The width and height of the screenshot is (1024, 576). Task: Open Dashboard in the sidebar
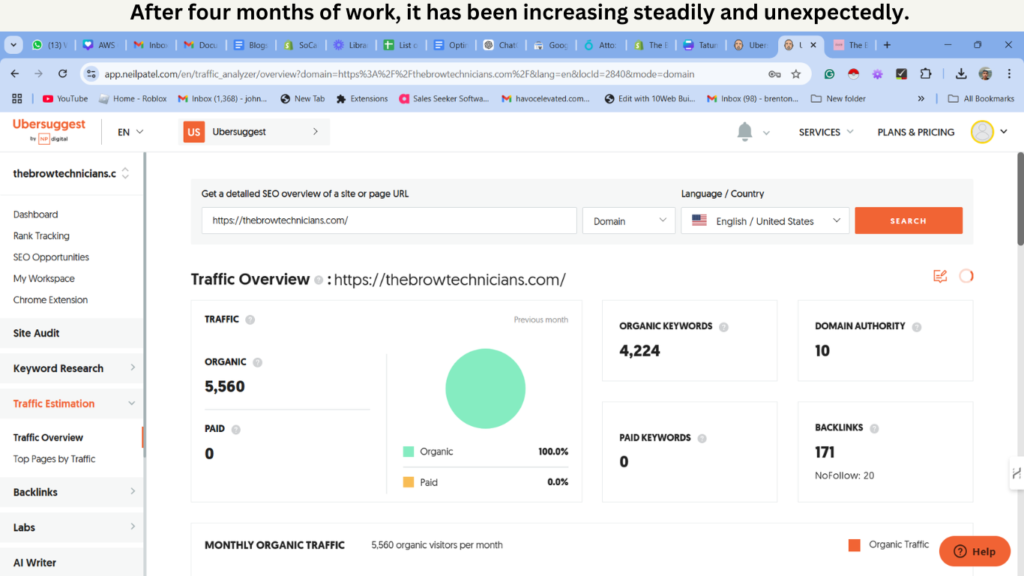35,214
